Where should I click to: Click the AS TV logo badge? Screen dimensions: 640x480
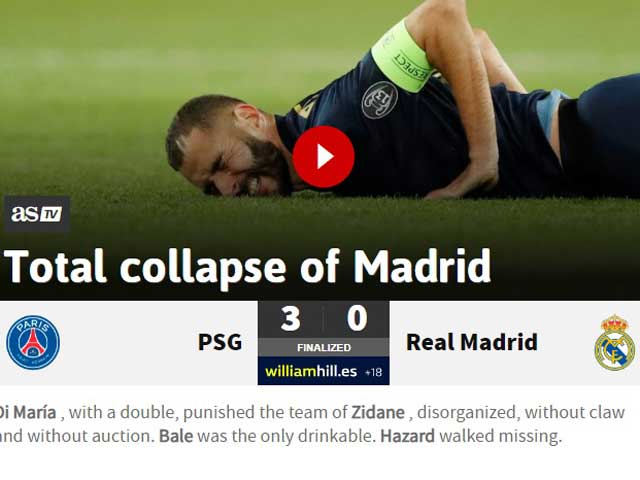tap(37, 214)
